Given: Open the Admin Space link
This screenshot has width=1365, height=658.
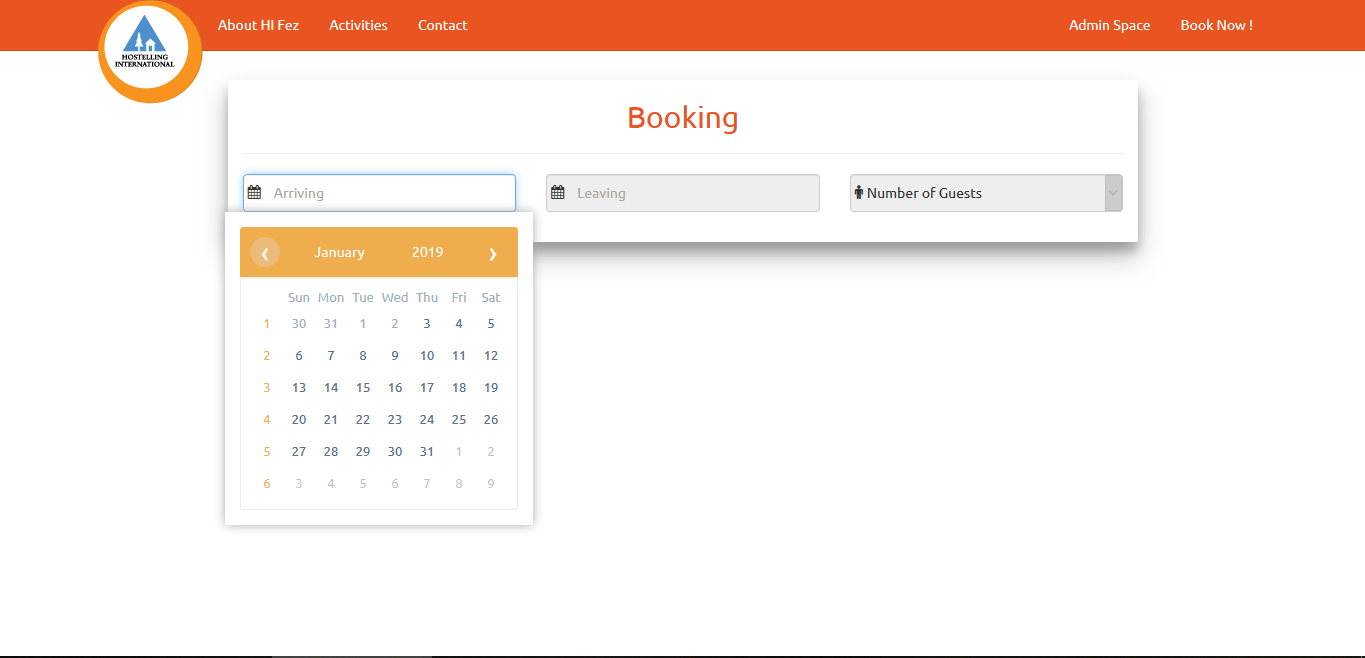Looking at the screenshot, I should click(x=1109, y=25).
